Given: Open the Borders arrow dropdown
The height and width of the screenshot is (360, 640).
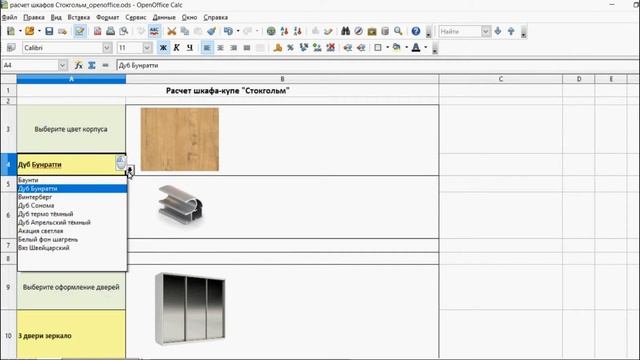Looking at the screenshot, I should (387, 48).
